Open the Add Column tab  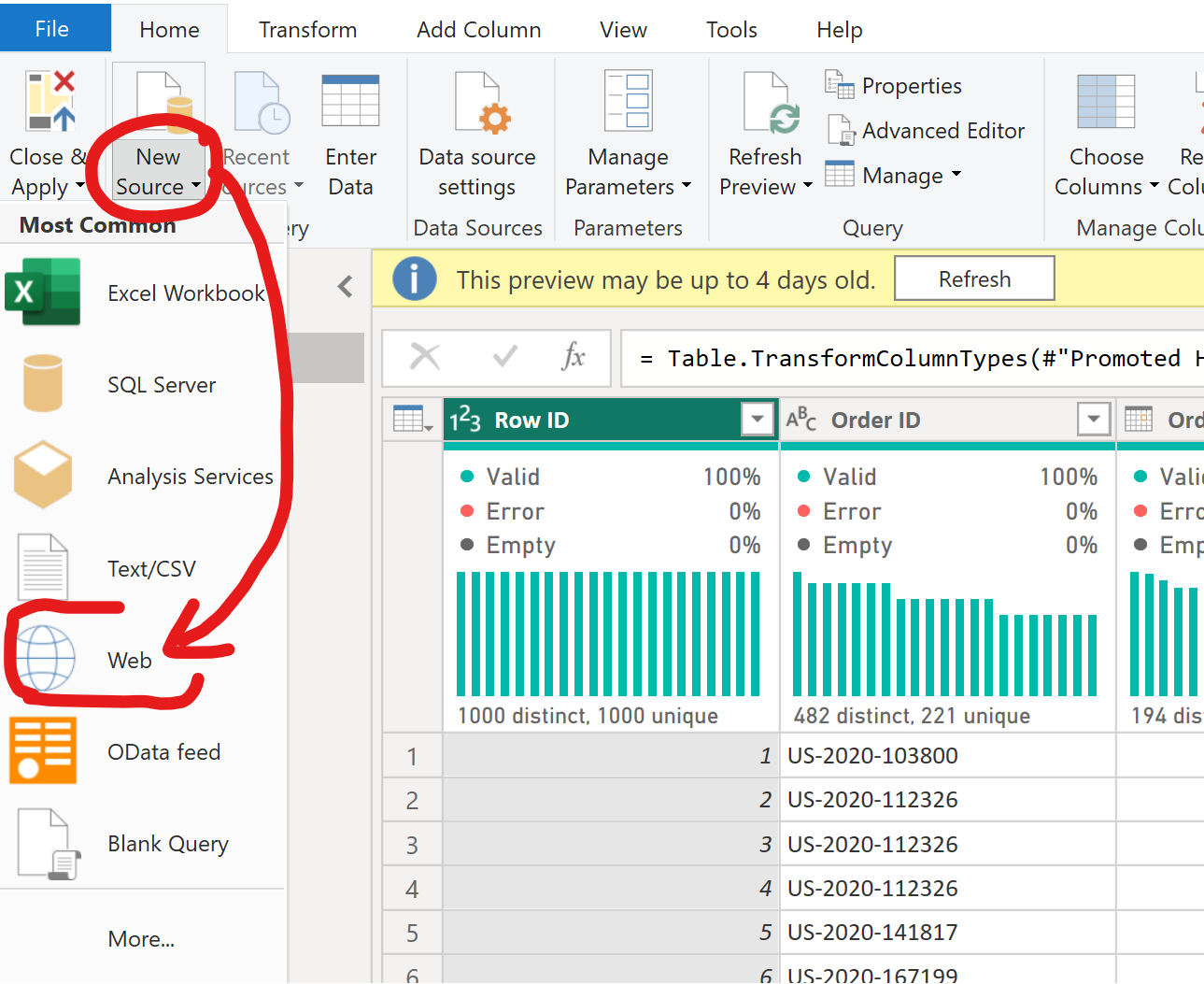pyautogui.click(x=478, y=30)
